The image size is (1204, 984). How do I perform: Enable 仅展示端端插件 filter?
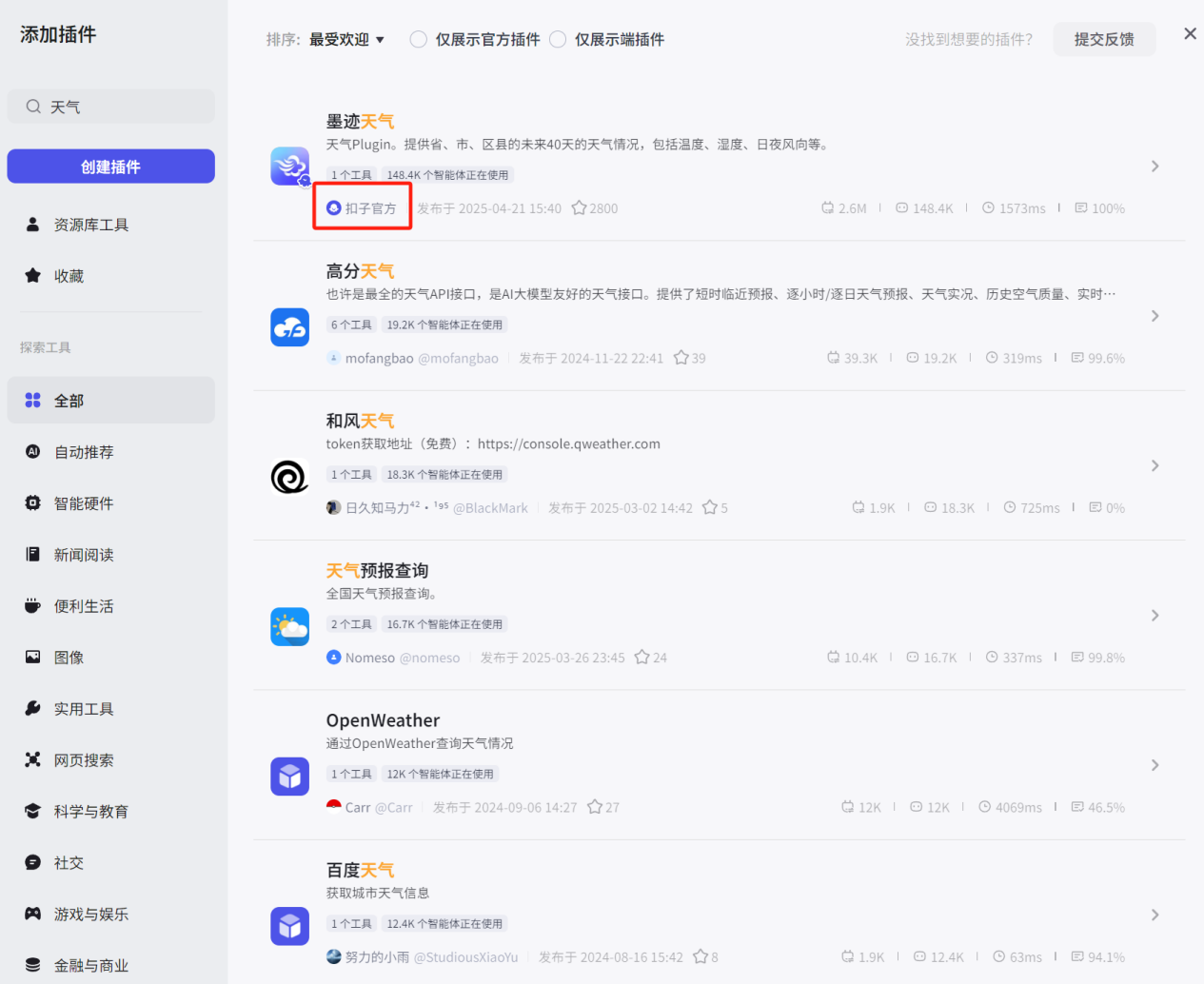558,39
